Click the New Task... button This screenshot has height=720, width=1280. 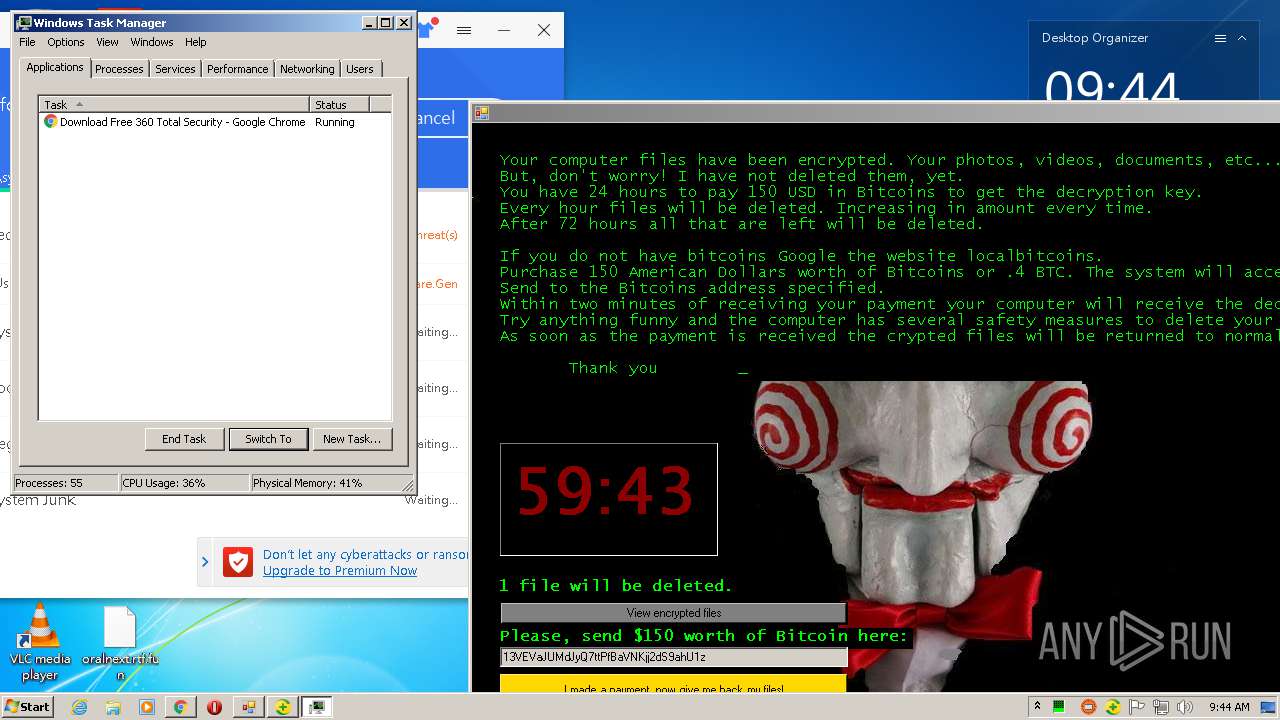(x=352, y=439)
